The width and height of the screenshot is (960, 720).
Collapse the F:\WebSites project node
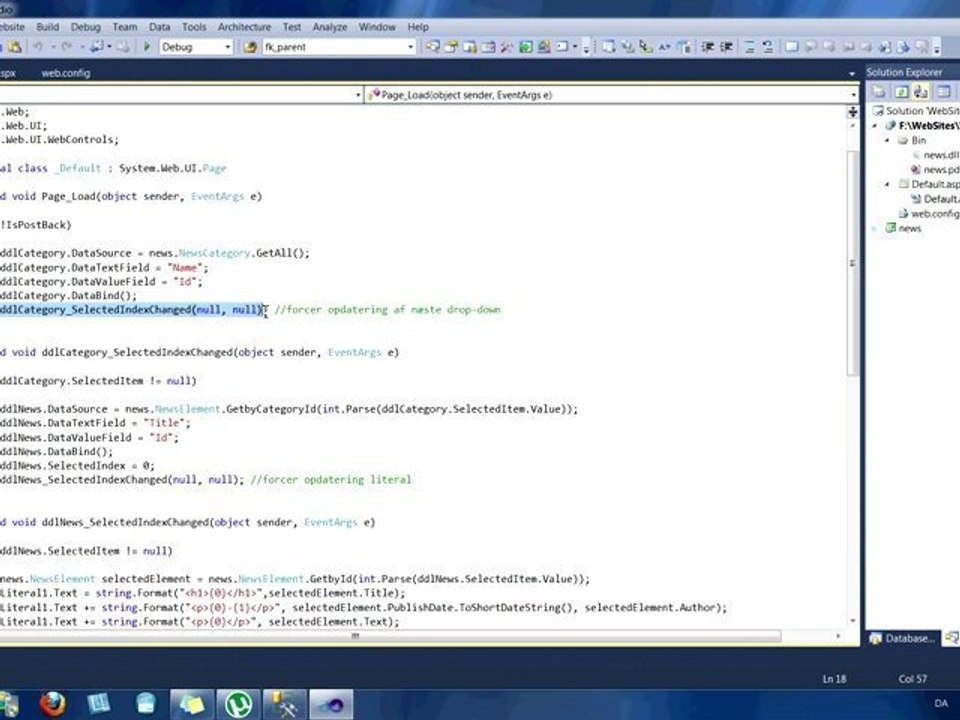point(876,126)
